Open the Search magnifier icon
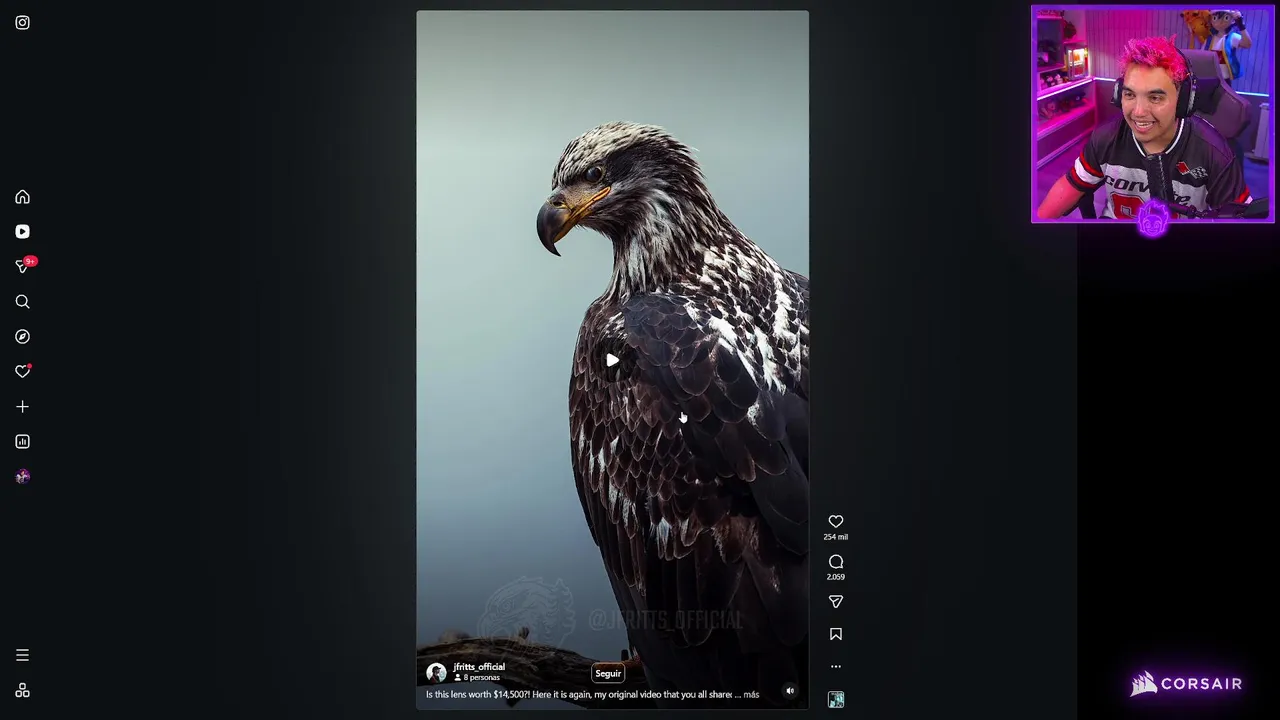Viewport: 1280px width, 720px height. (22, 301)
